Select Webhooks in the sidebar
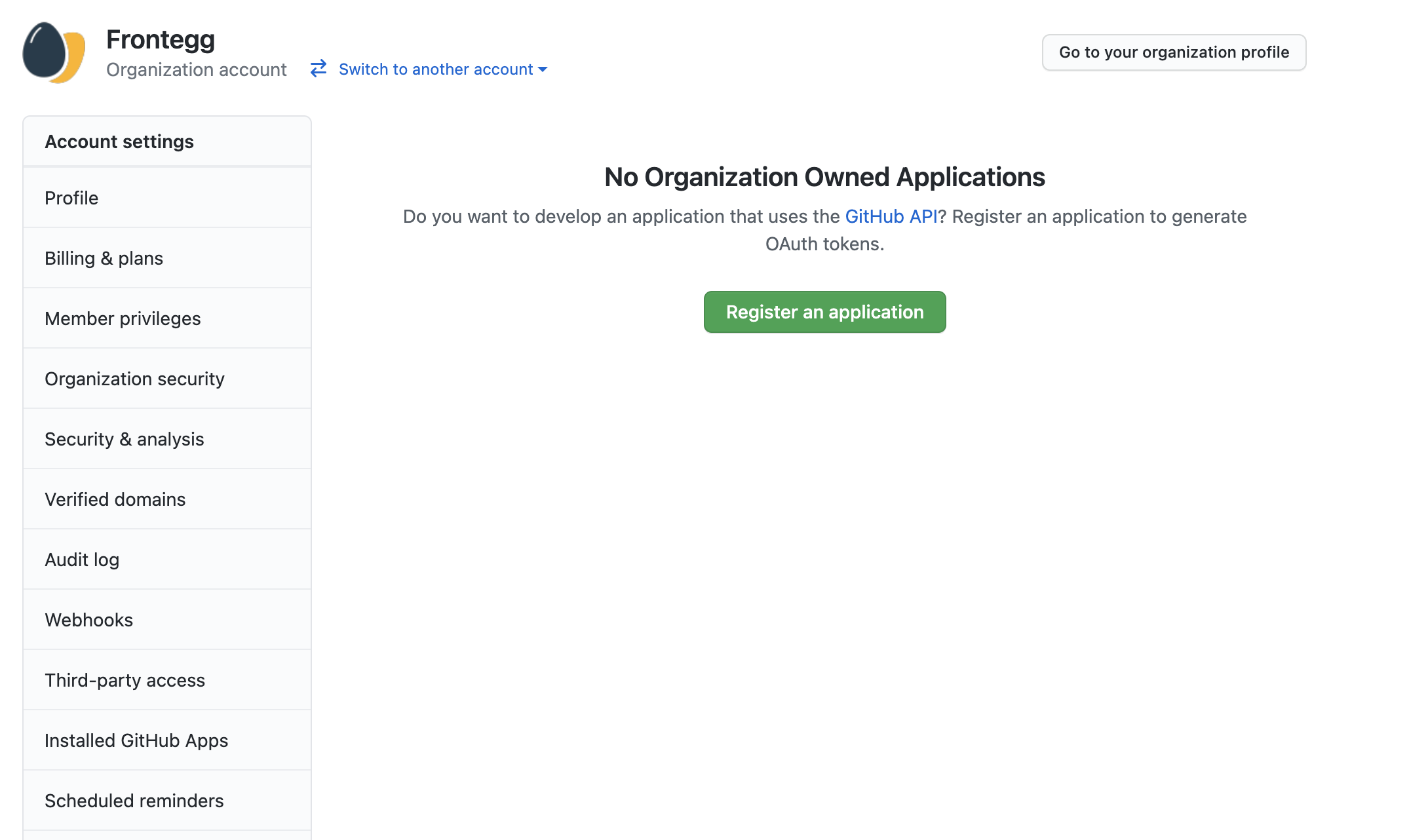The image size is (1409, 840). (x=88, y=620)
